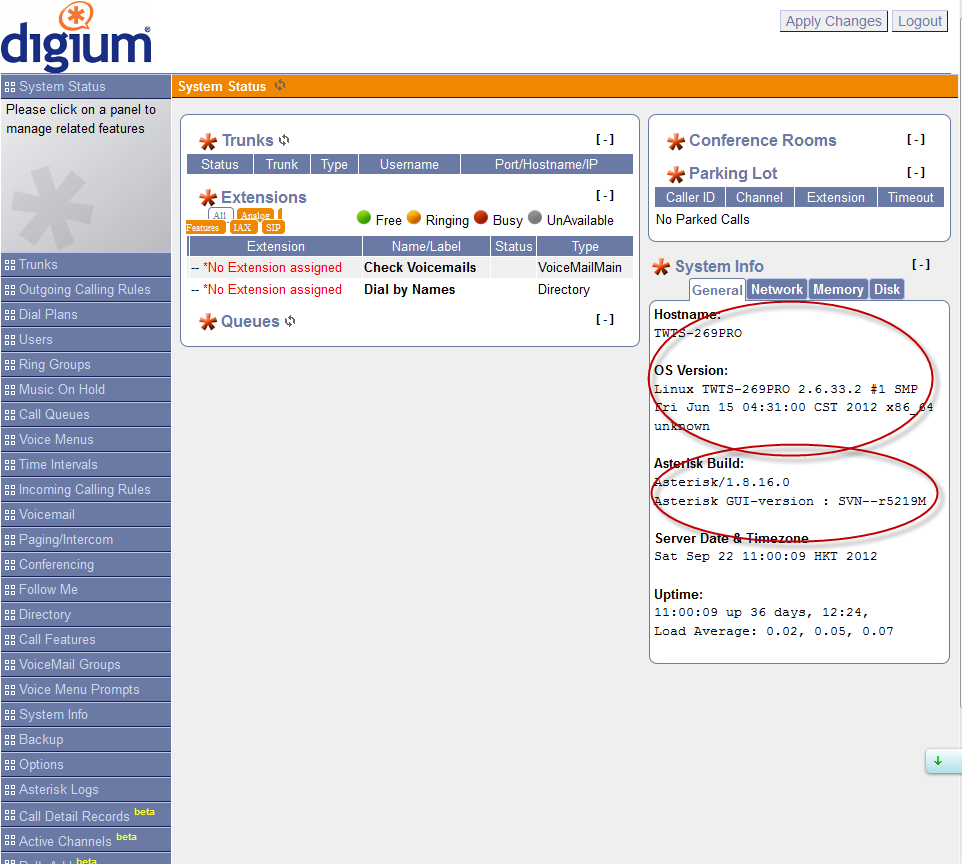Collapse the Conference Rooms panel
Screen dimensions: 962x864
coord(916,139)
